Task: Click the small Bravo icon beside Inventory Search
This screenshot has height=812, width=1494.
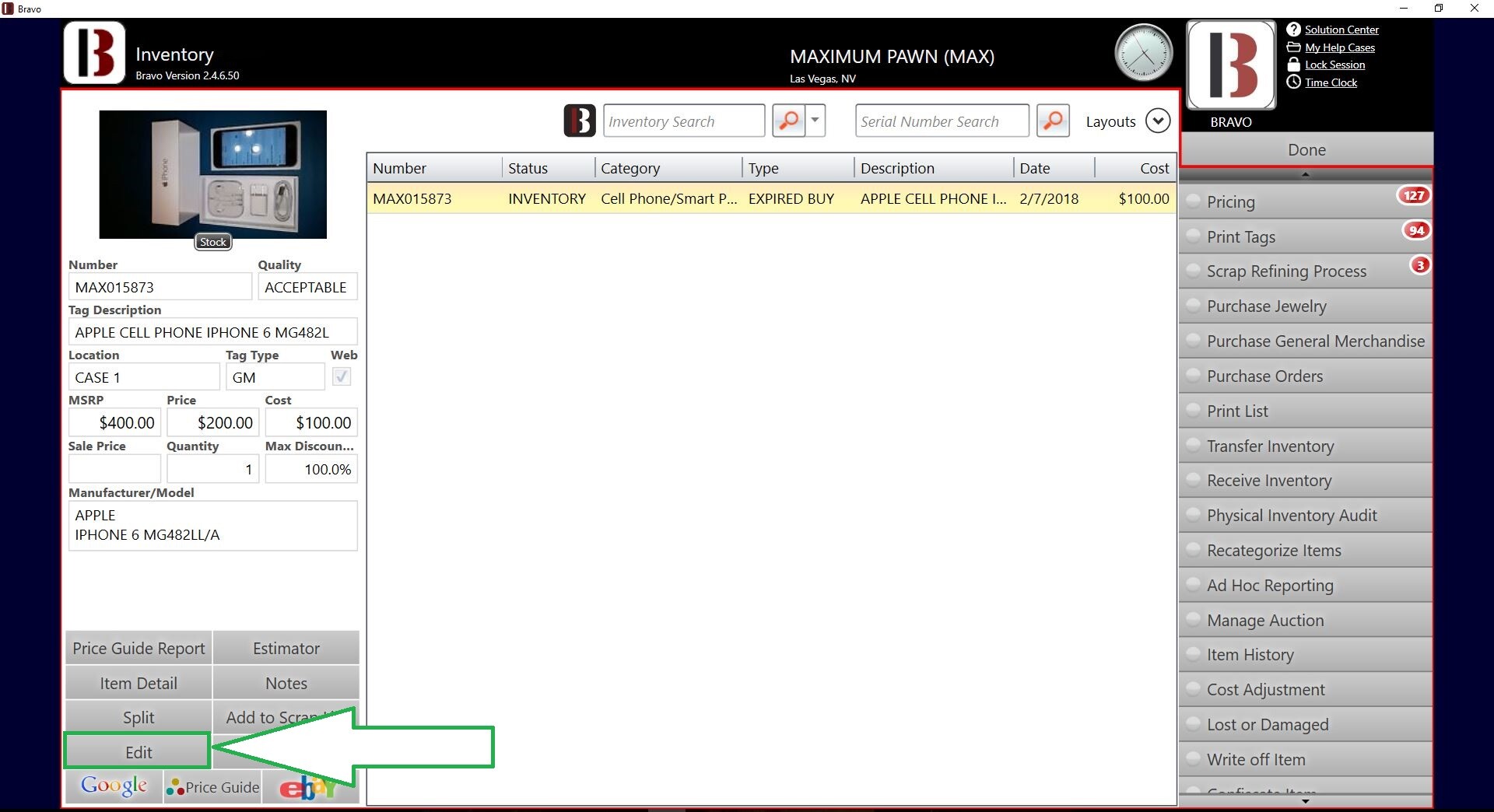Action: click(x=580, y=121)
